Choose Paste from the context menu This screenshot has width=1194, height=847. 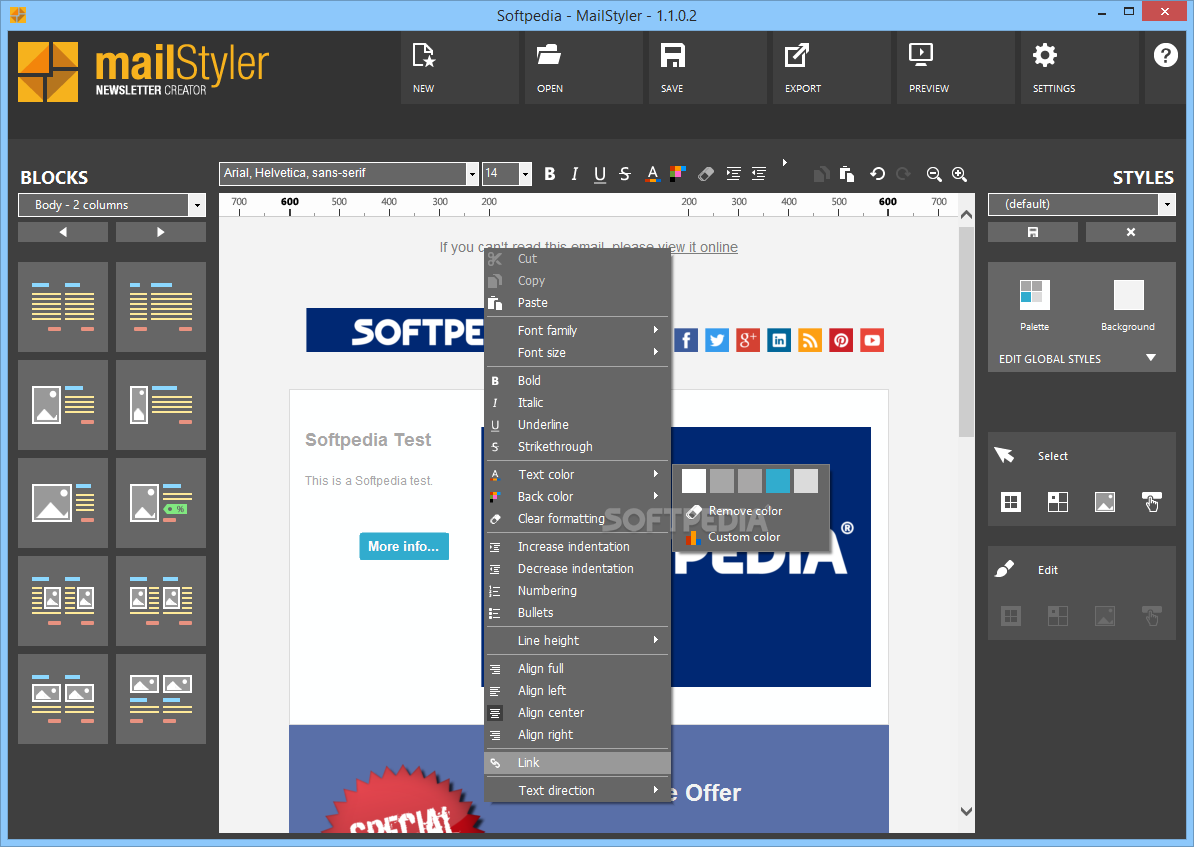coord(578,303)
